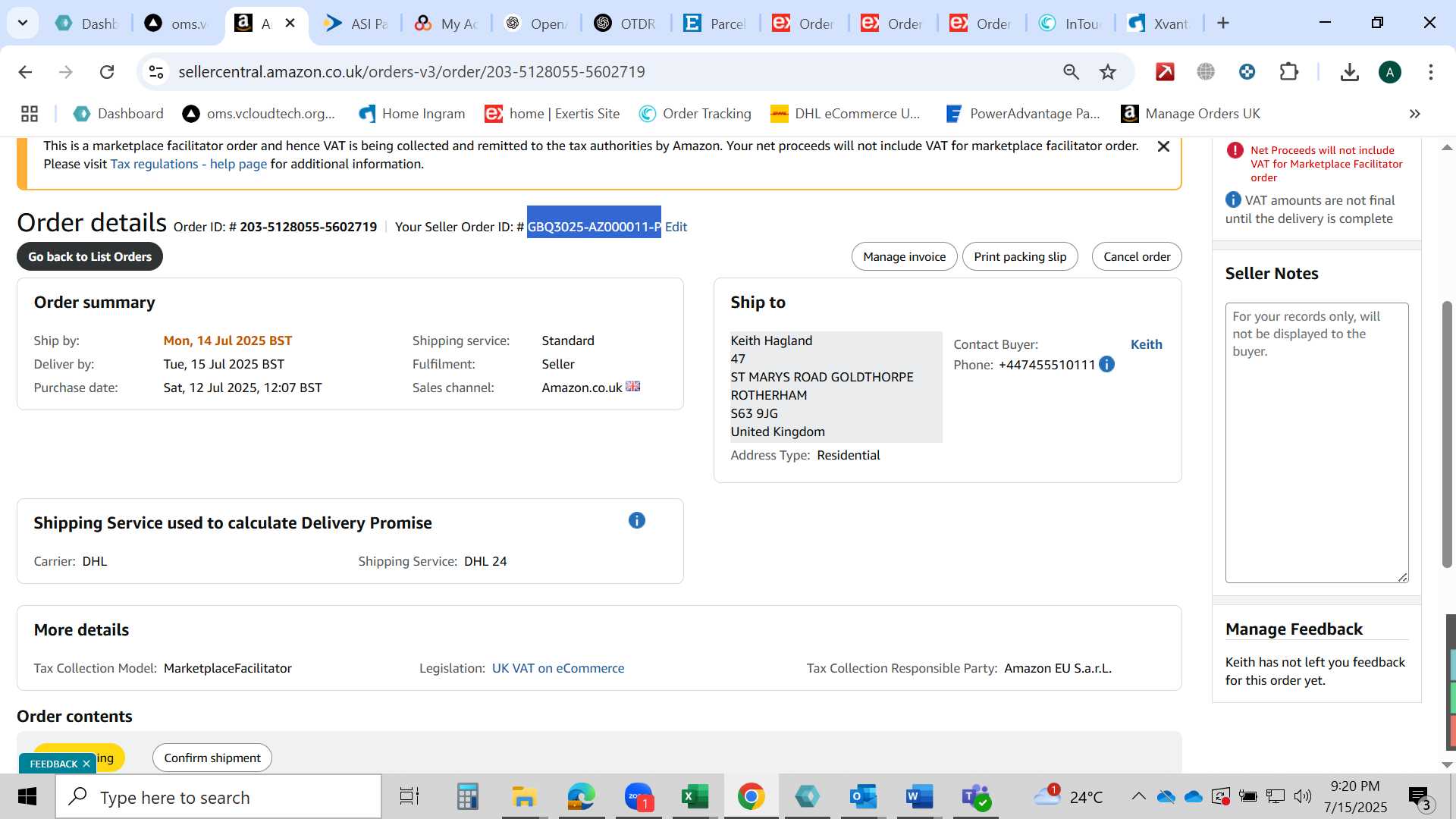The width and height of the screenshot is (1456, 819).
Task: Click the gray globe extension icon
Action: 1206,72
